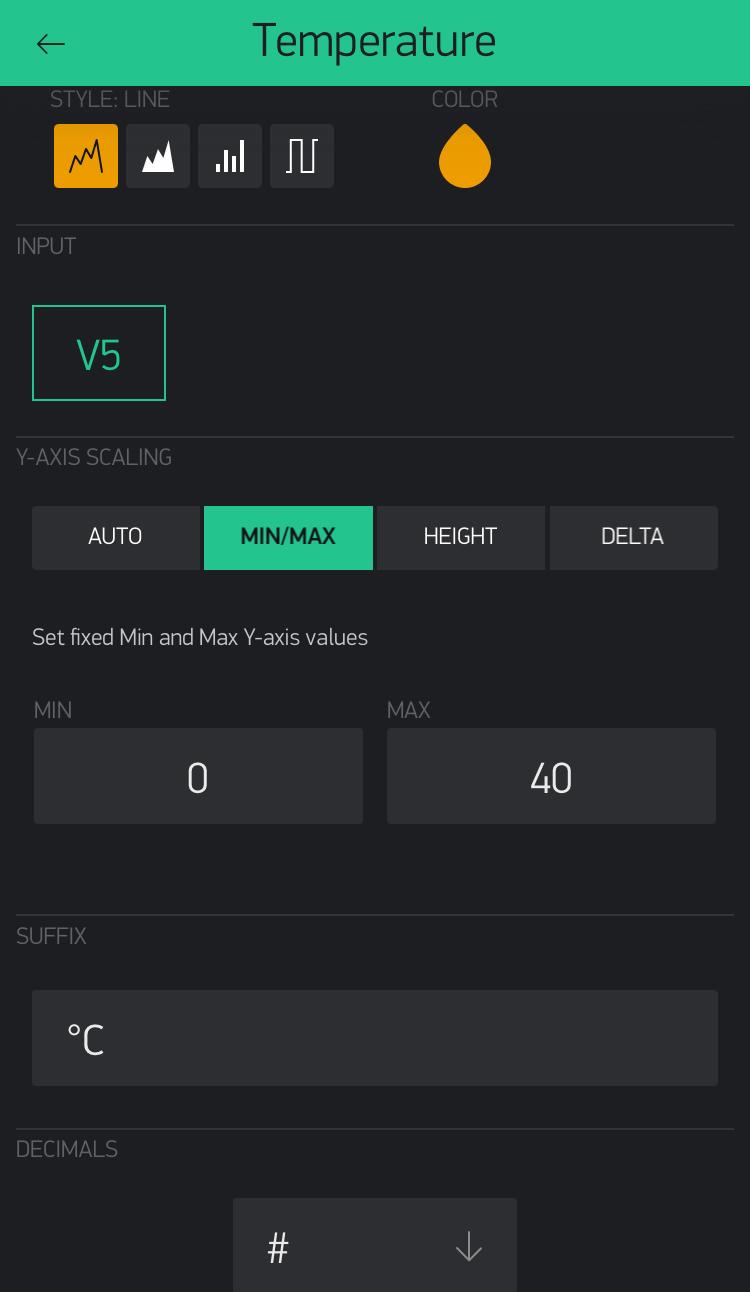Edit the MIN value field showing 0

tap(198, 776)
